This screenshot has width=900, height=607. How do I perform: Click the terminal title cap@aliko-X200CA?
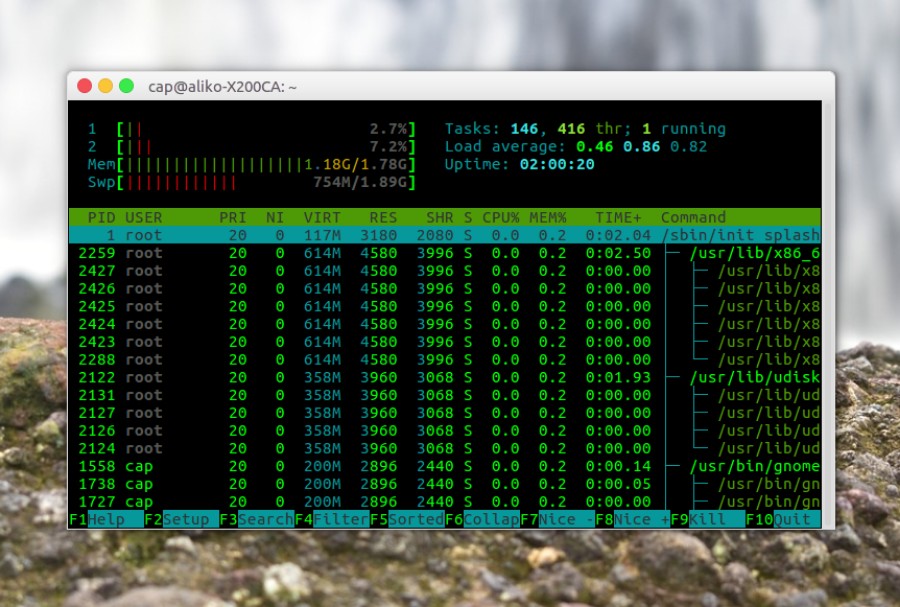(223, 87)
